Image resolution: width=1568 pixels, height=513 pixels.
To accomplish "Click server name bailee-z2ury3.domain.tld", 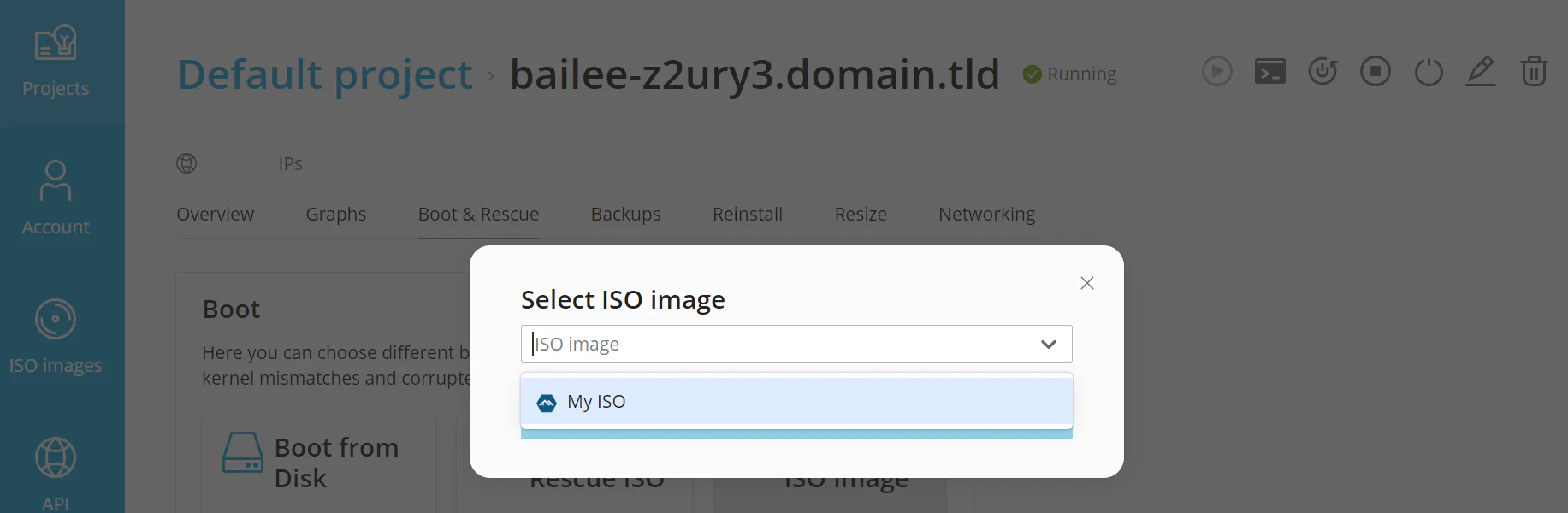I will (754, 74).
